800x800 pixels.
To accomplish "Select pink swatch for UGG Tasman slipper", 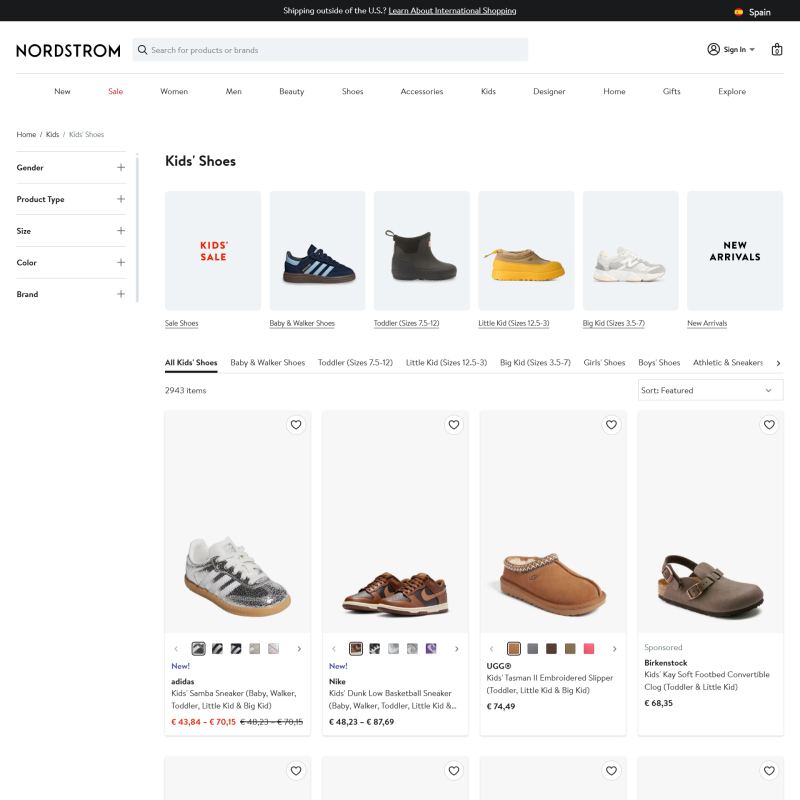I will [589, 649].
